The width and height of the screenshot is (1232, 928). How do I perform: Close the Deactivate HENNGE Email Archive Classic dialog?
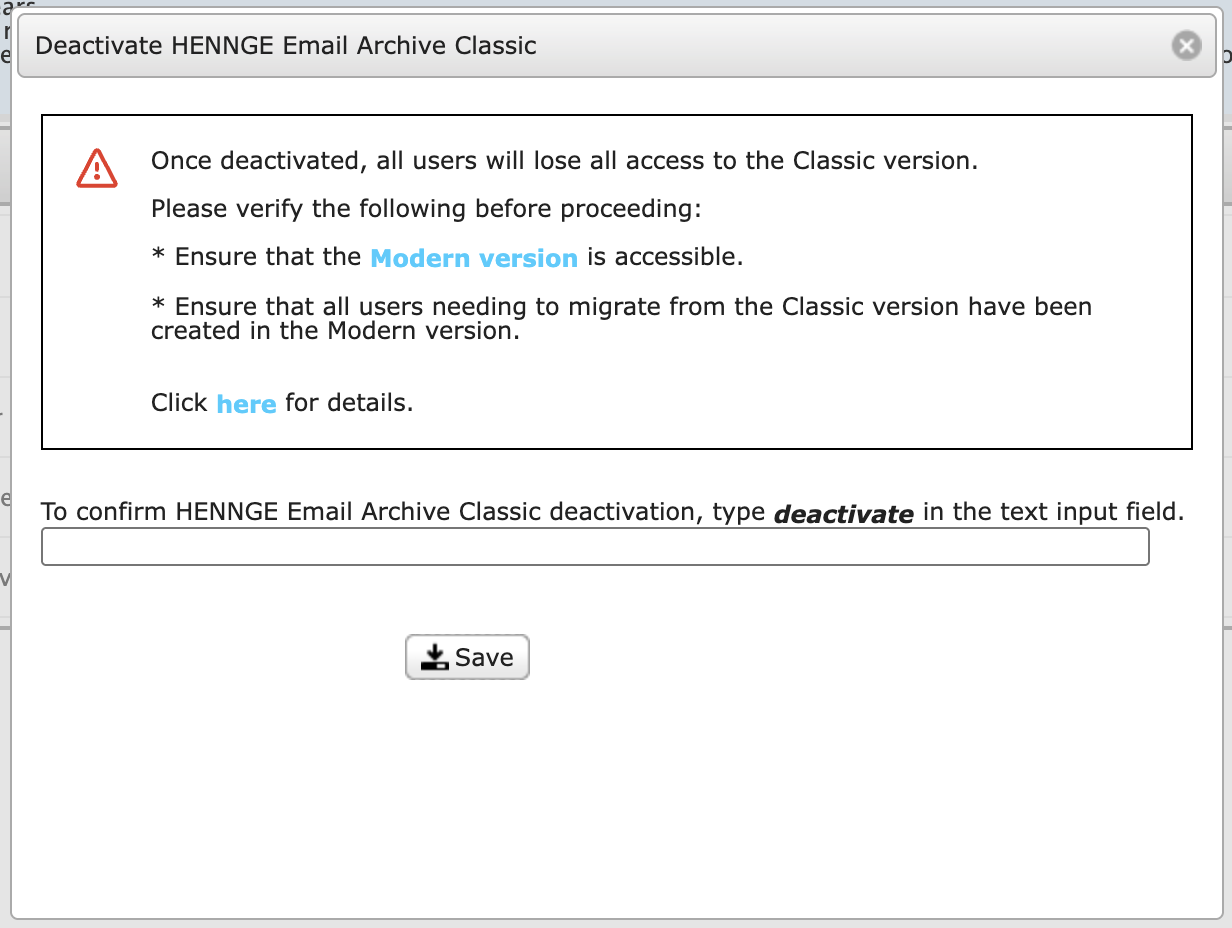click(x=1186, y=46)
